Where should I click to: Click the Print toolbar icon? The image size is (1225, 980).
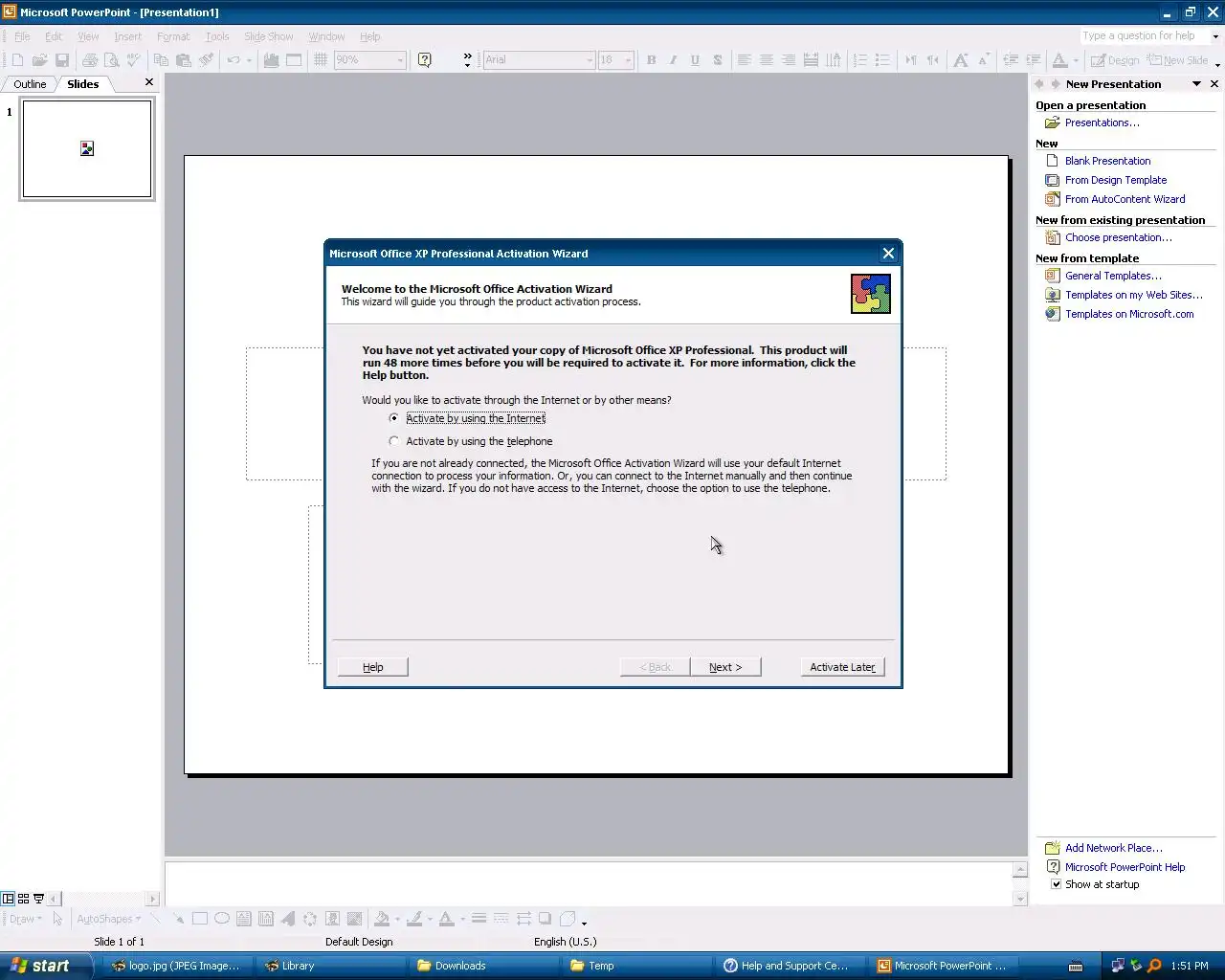pyautogui.click(x=90, y=60)
